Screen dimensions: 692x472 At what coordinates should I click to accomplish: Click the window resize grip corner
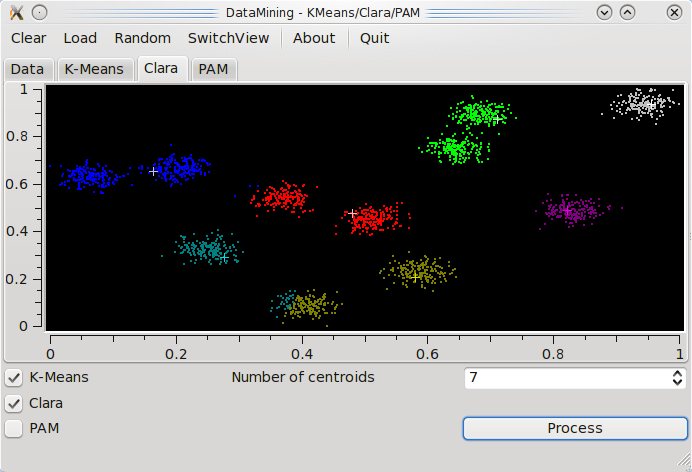pyautogui.click(x=684, y=460)
